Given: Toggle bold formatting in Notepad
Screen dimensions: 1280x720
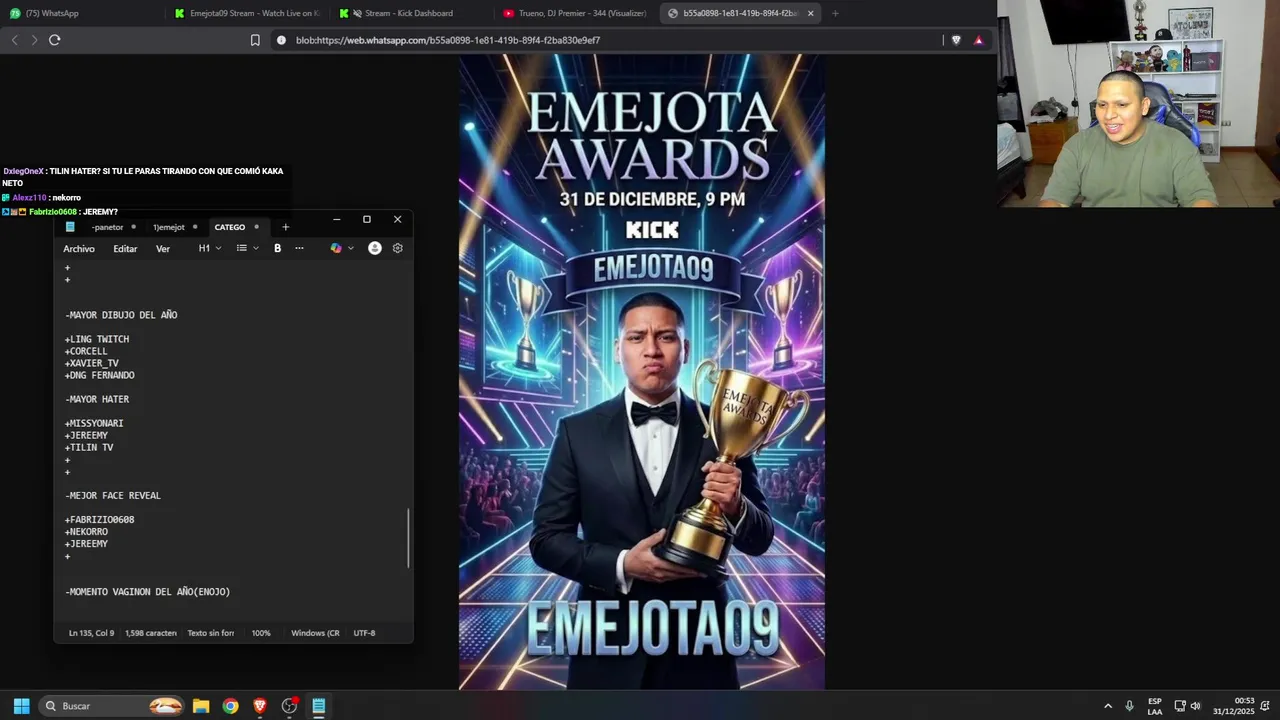Looking at the screenshot, I should [278, 248].
